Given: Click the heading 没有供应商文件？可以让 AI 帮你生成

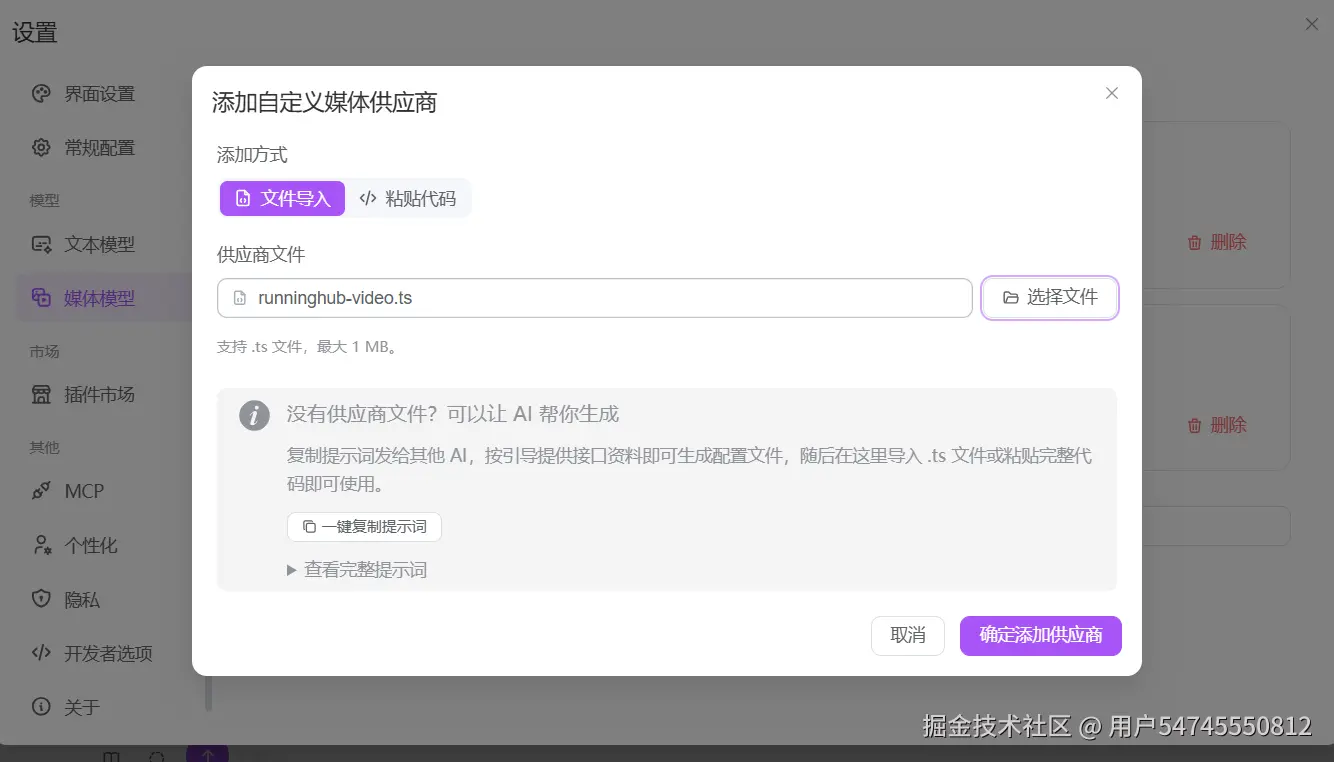Looking at the screenshot, I should click(x=453, y=414).
